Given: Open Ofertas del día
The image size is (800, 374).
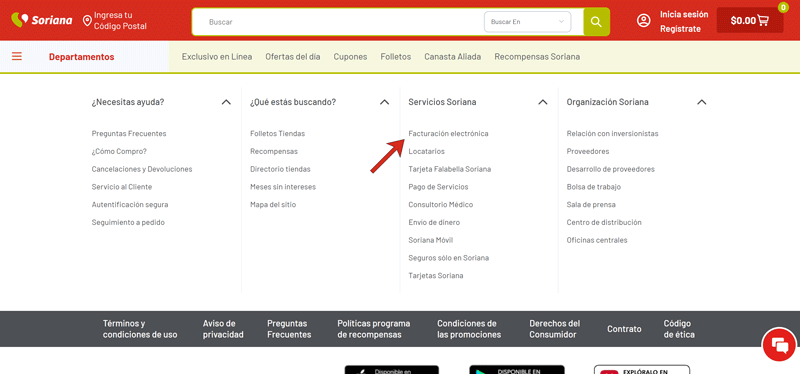Looking at the screenshot, I should [293, 57].
